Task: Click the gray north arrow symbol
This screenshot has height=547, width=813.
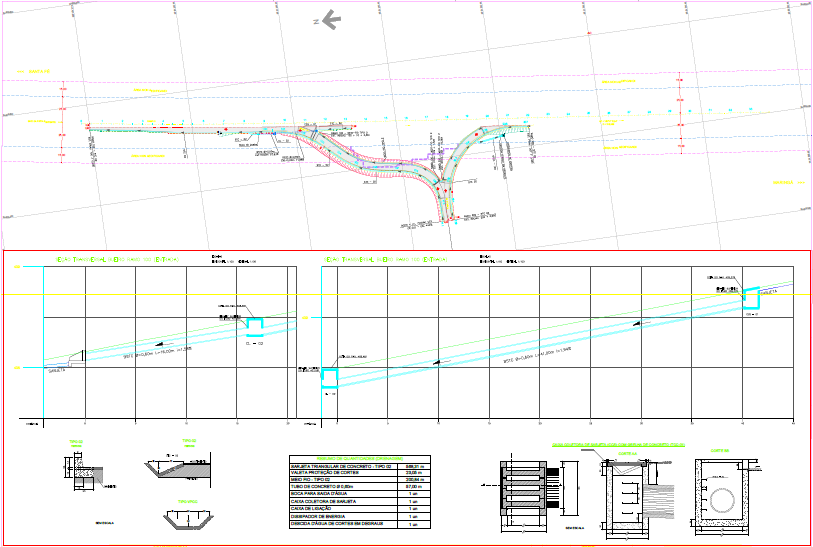Action: coord(328,18)
